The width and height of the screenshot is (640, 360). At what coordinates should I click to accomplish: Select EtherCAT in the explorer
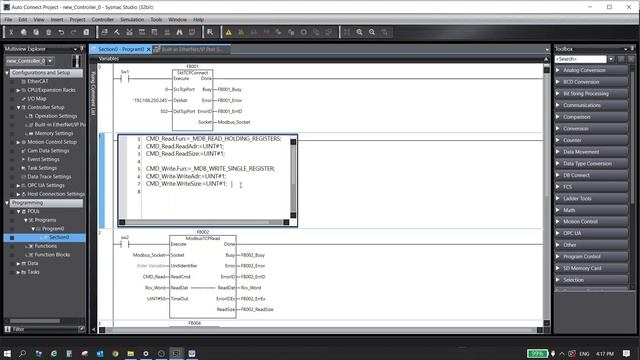[38, 81]
